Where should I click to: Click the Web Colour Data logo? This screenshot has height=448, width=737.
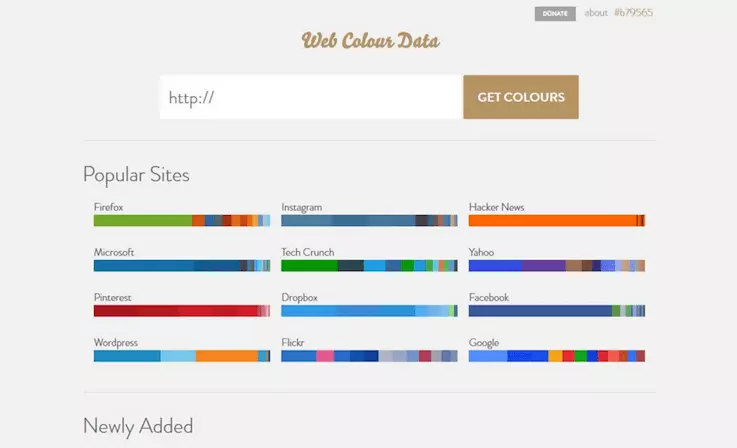(370, 41)
